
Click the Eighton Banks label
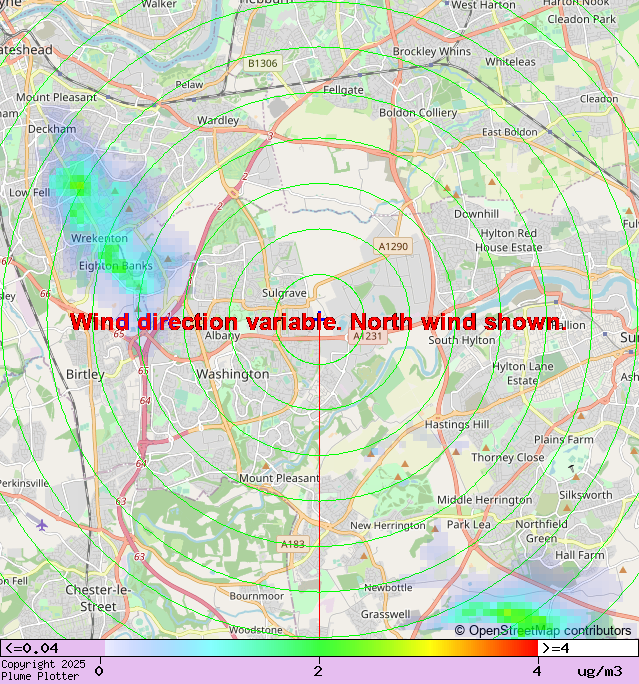click(116, 266)
